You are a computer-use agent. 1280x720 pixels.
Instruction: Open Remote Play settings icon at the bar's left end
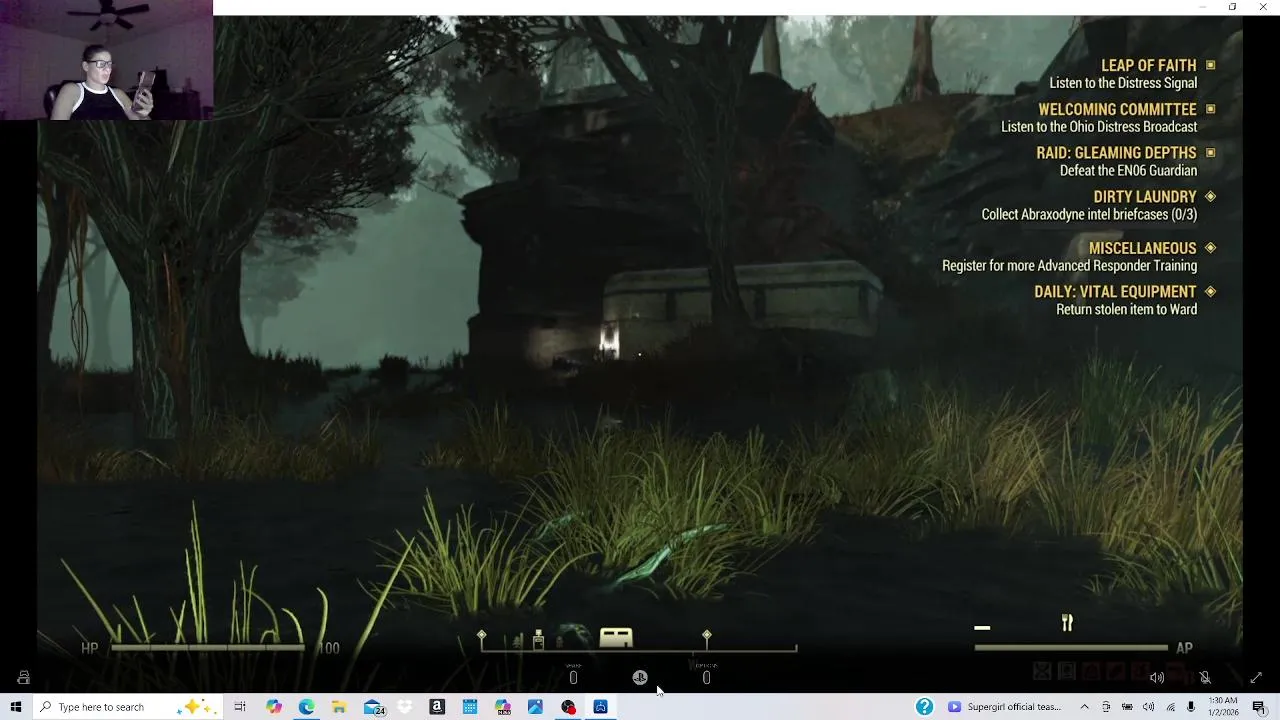coord(23,678)
